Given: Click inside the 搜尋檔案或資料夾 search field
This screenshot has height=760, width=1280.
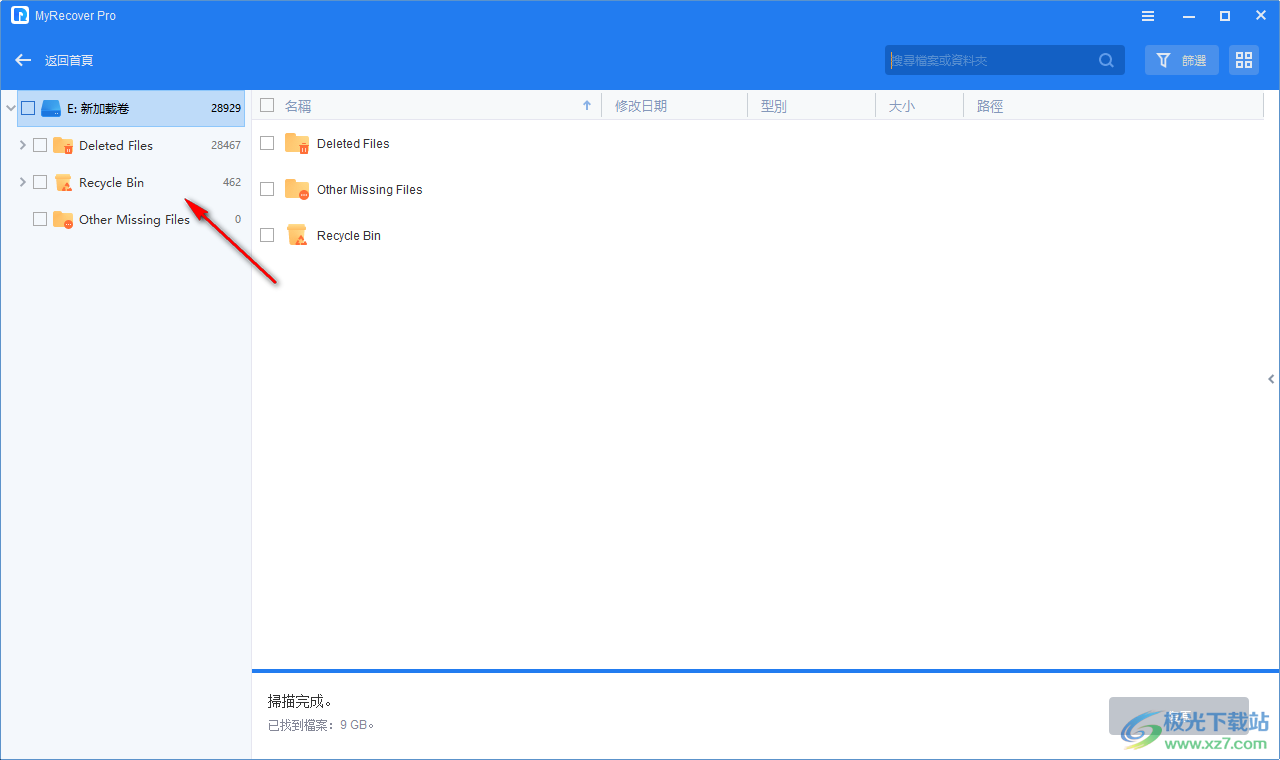Looking at the screenshot, I should [x=980, y=60].
